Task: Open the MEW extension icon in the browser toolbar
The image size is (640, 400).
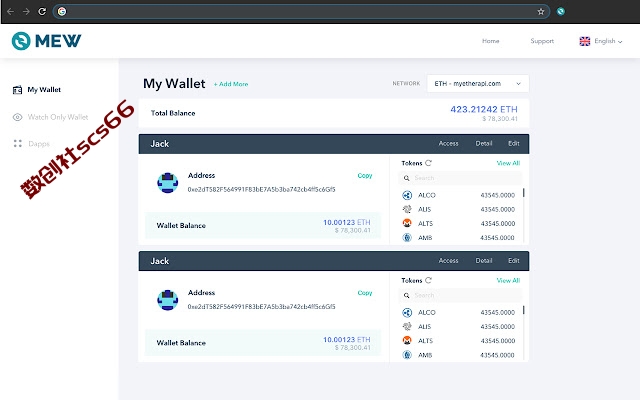Action: click(561, 11)
